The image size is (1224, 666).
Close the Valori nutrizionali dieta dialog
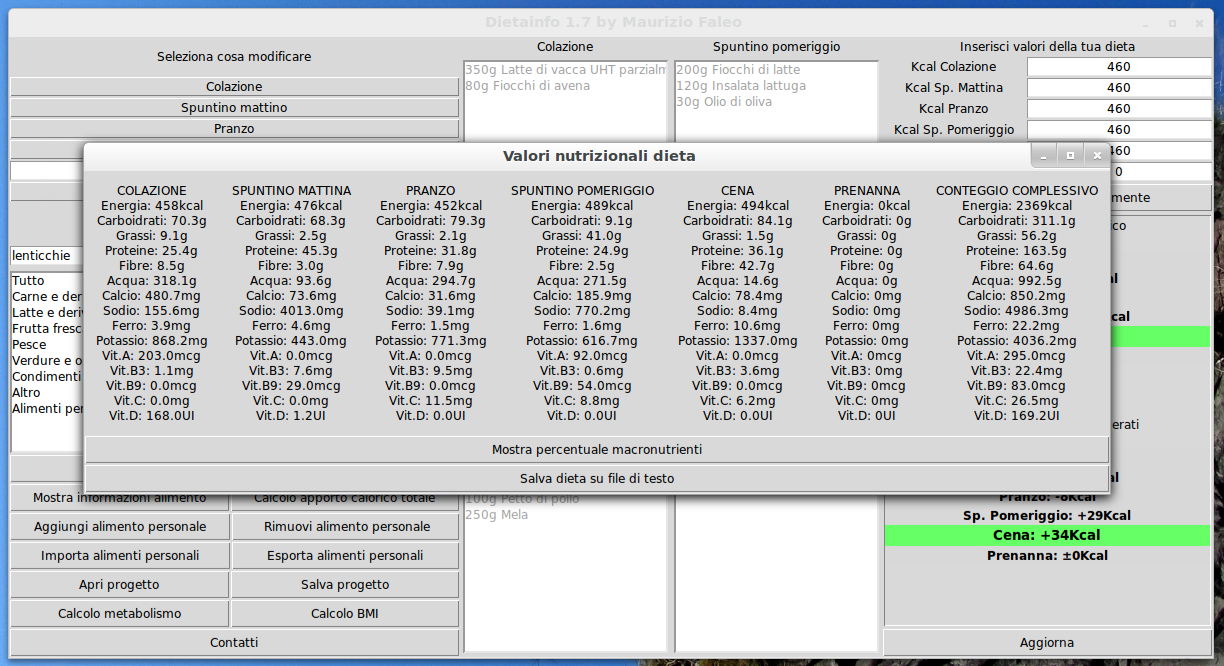[1097, 156]
